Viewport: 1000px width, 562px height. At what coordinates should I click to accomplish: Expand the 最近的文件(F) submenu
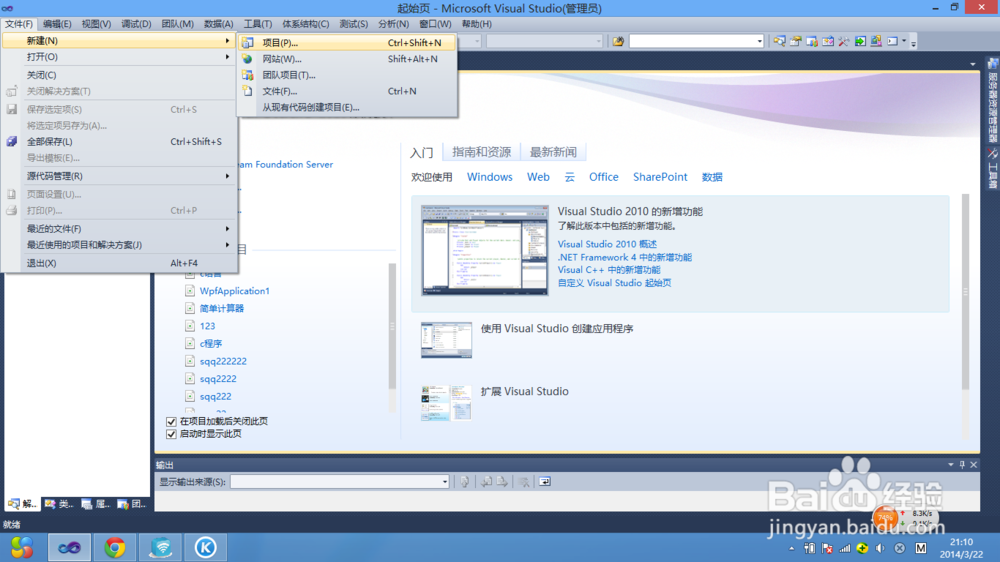(120, 228)
